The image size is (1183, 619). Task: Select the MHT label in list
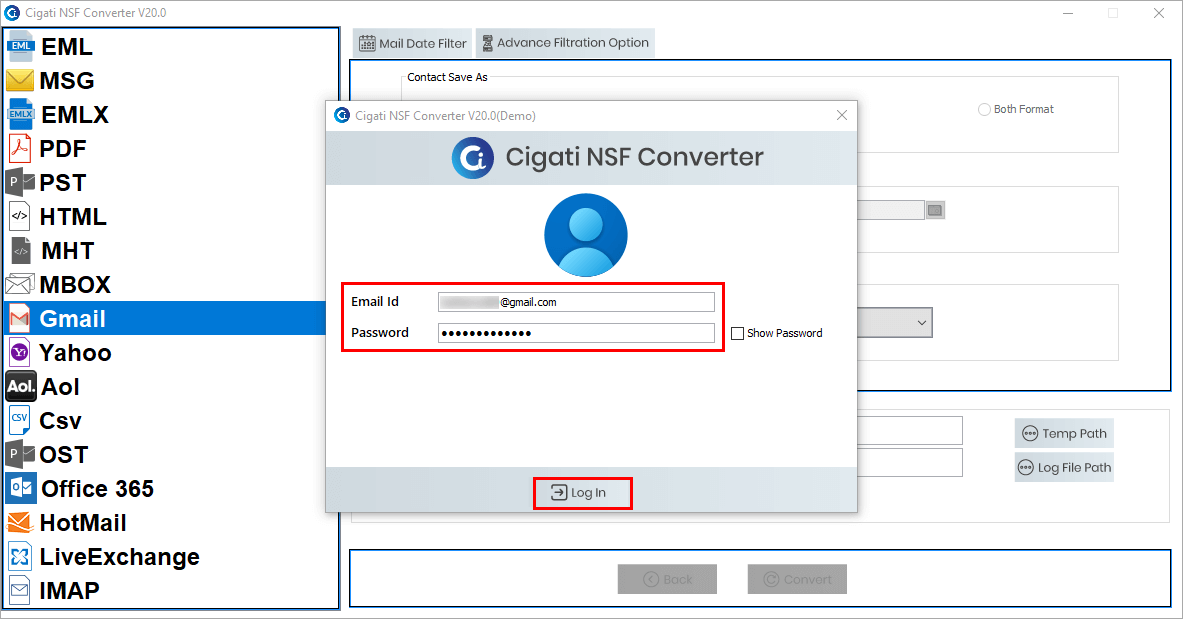pyautogui.click(x=68, y=251)
